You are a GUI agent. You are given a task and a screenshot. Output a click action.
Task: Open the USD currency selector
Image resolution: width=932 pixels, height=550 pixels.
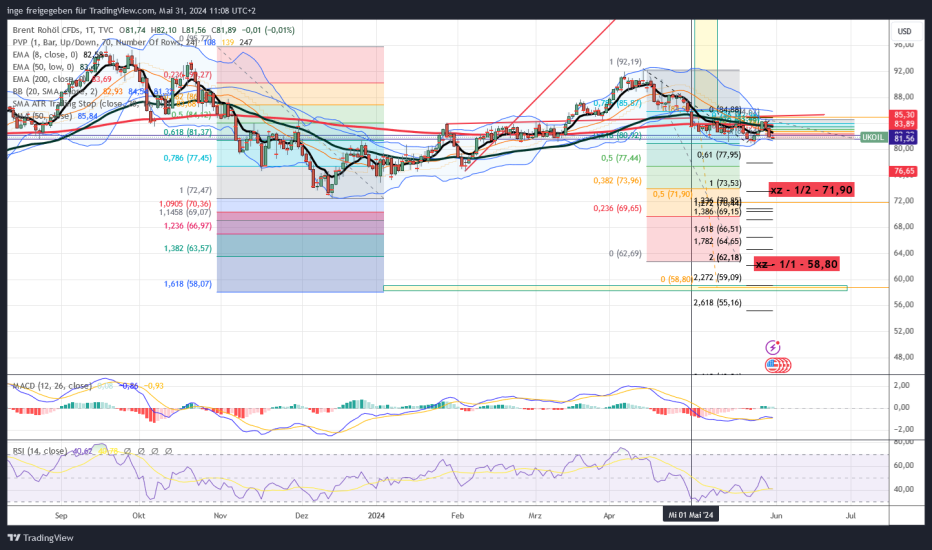(x=904, y=31)
